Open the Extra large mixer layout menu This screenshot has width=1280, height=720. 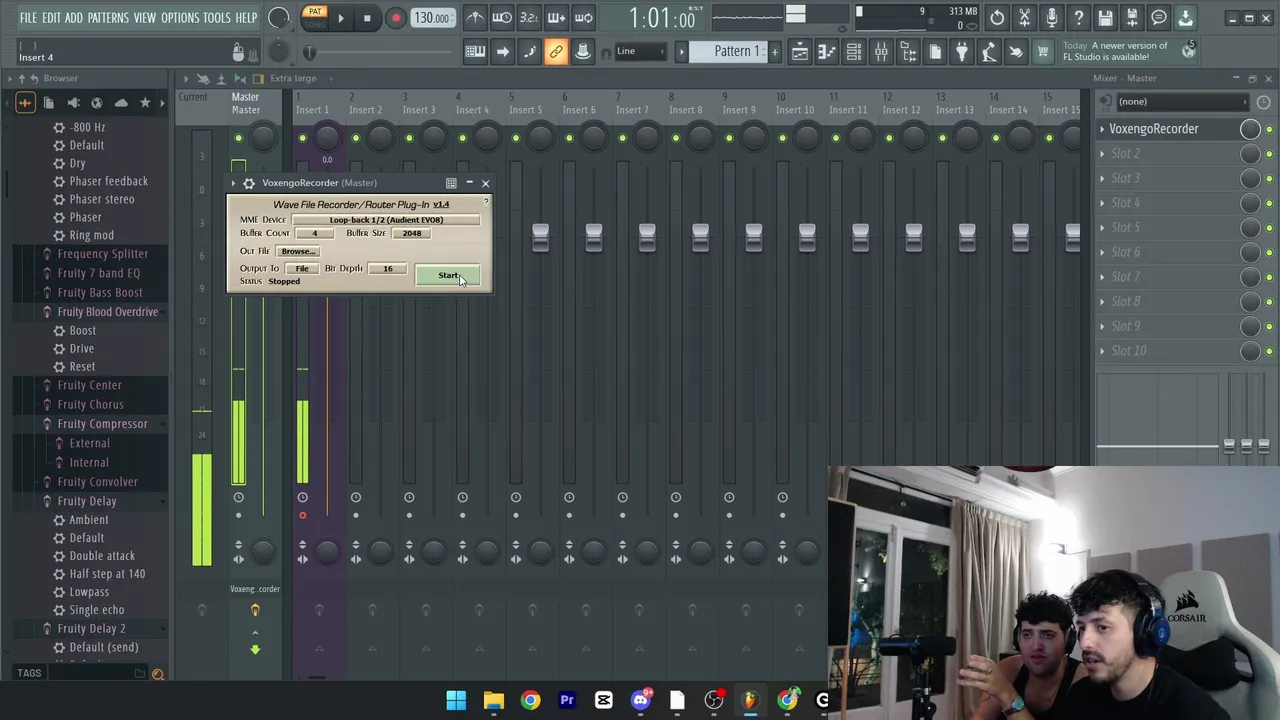292,78
